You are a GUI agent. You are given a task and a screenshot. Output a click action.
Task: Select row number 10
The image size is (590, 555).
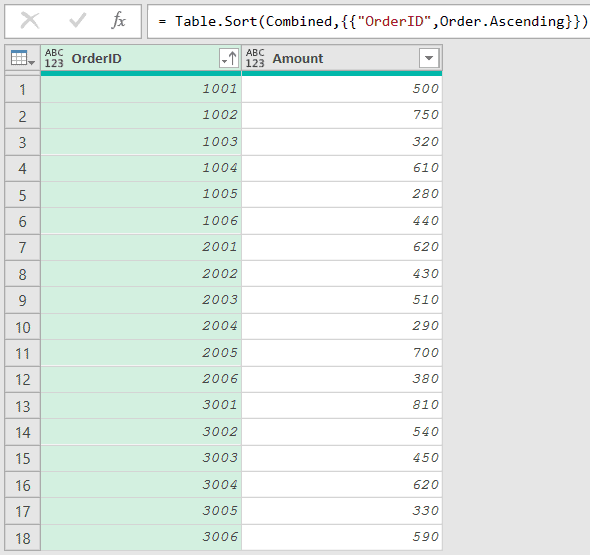coord(23,327)
